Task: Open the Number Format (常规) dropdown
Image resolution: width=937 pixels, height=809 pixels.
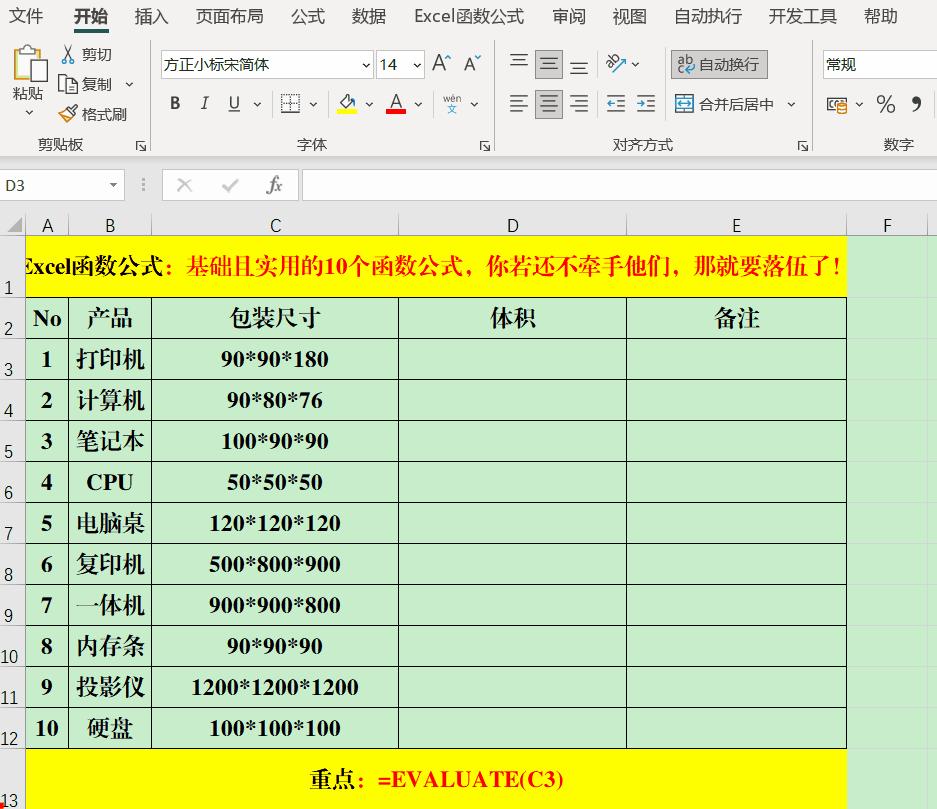Action: (878, 64)
